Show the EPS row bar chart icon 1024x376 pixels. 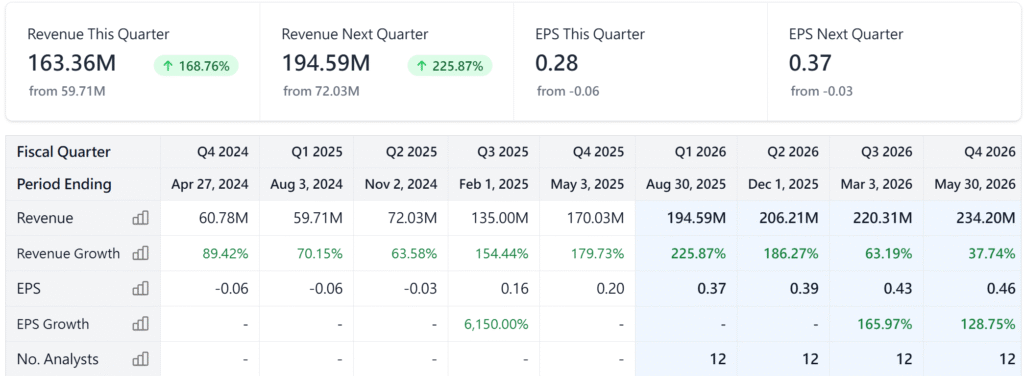pos(140,289)
